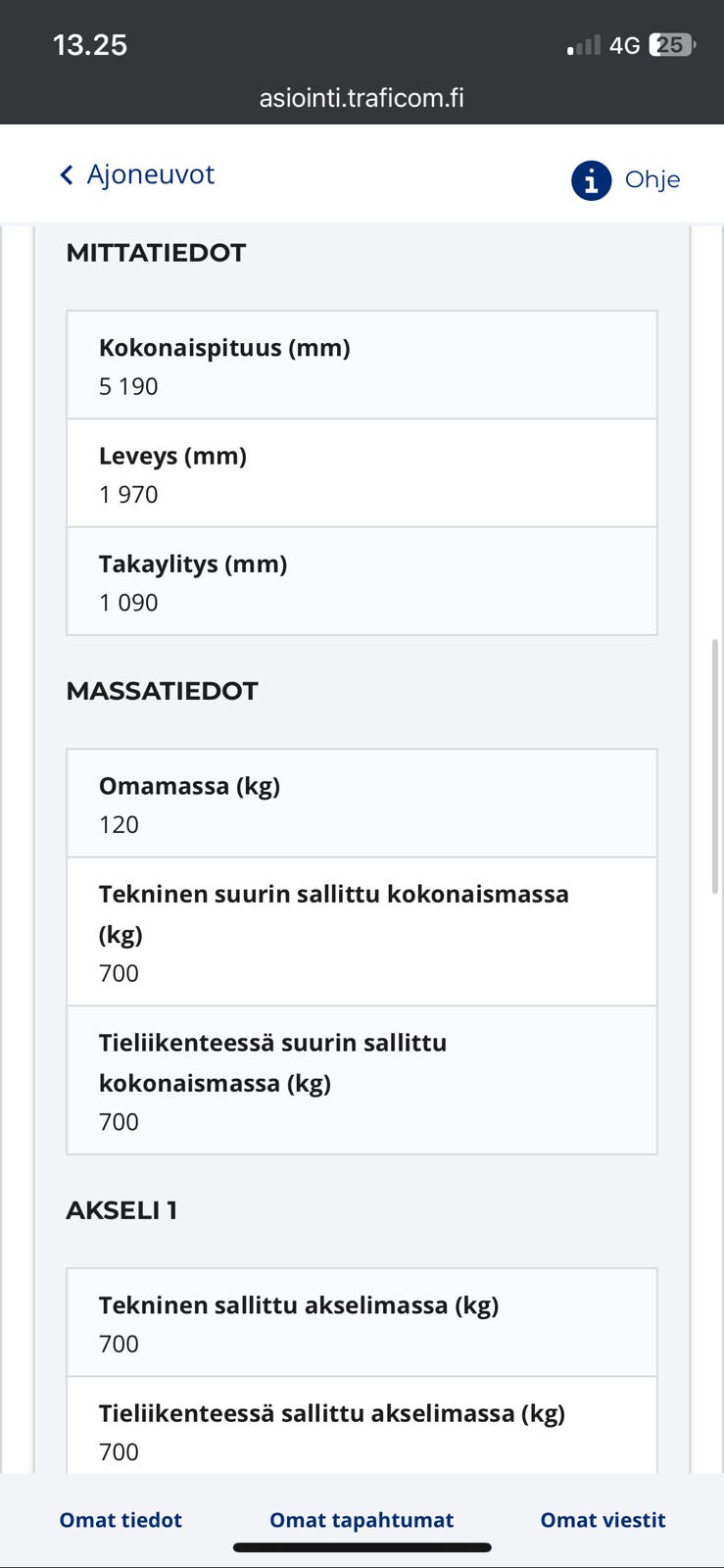Select the Omamassa (kg) row
724x1568 pixels.
pyautogui.click(x=362, y=804)
